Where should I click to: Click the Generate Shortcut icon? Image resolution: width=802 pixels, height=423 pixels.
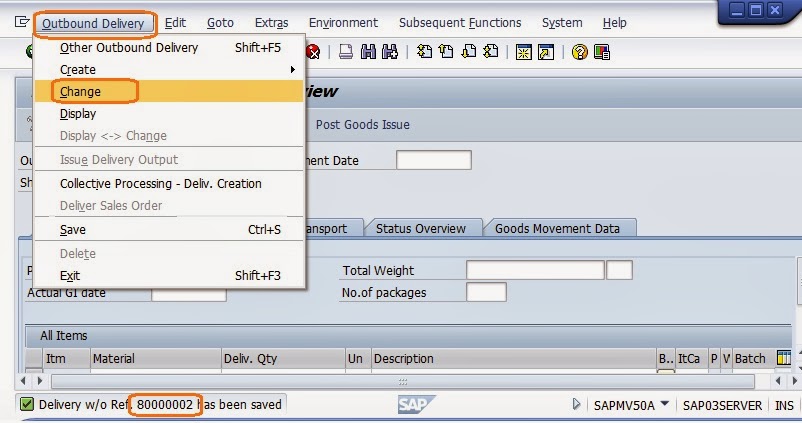(x=546, y=52)
